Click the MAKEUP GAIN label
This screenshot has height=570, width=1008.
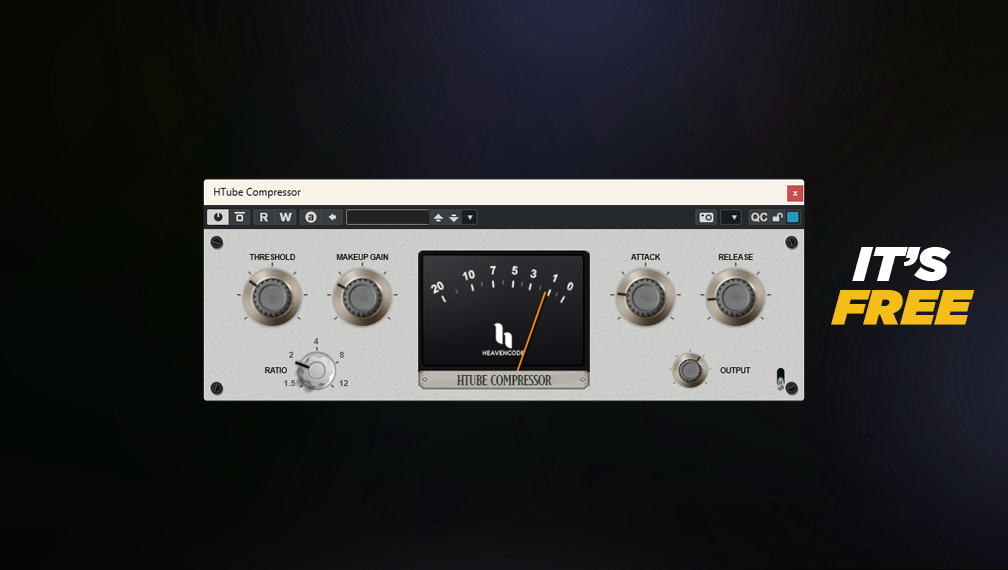tap(362, 257)
